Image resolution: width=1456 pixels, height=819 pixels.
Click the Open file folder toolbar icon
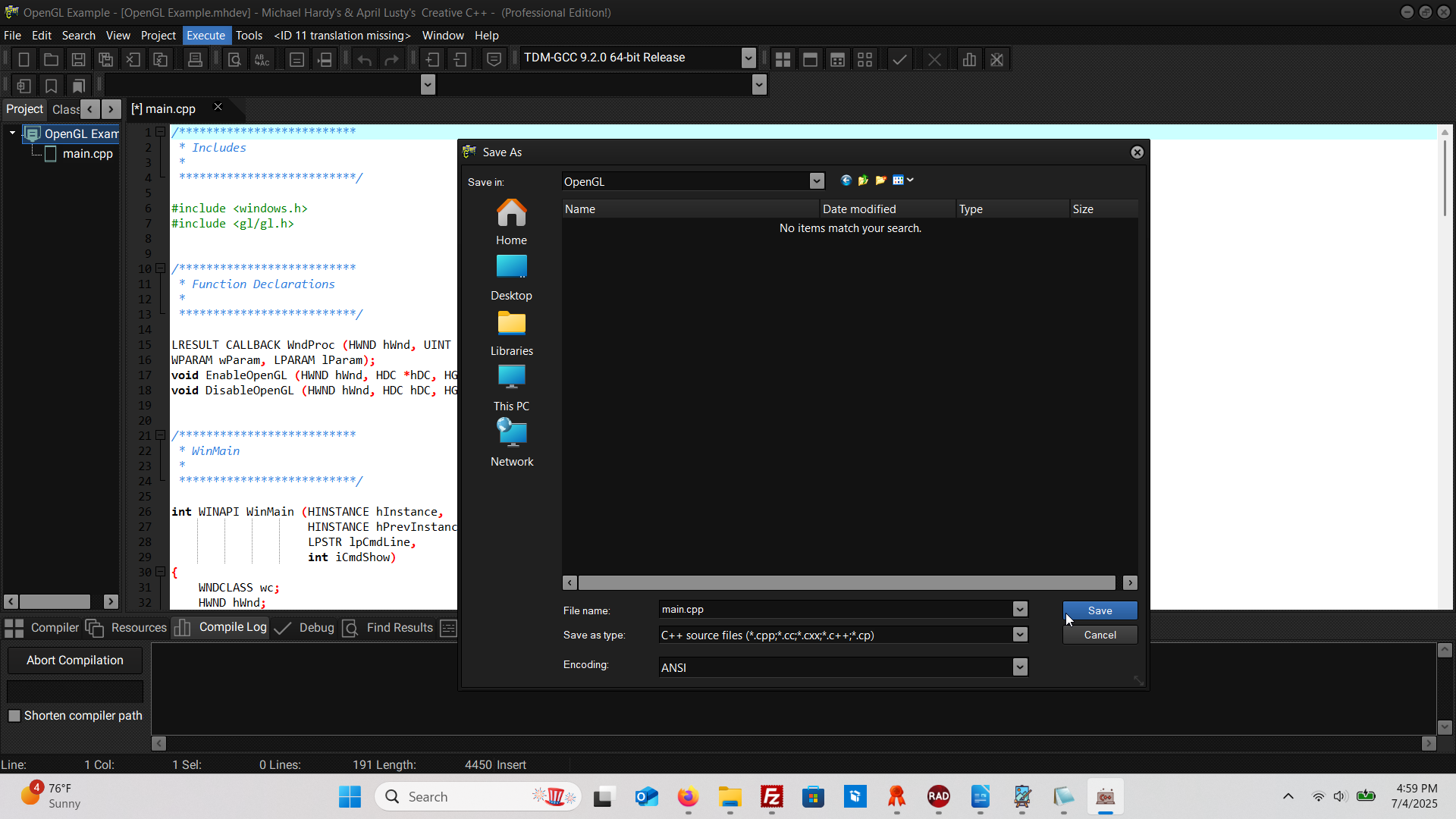(51, 59)
